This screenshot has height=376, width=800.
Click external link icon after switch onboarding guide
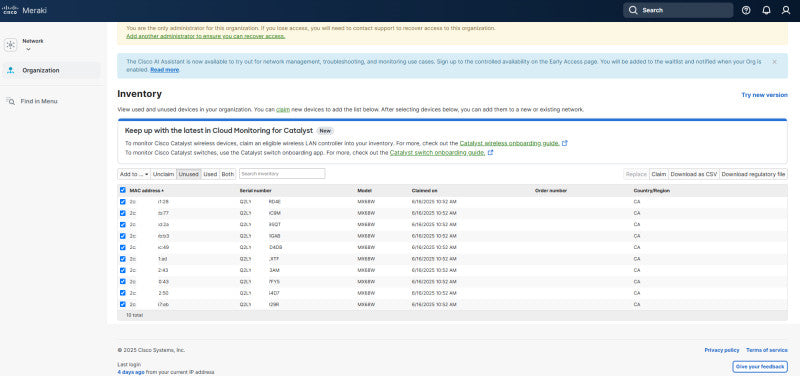pos(490,153)
